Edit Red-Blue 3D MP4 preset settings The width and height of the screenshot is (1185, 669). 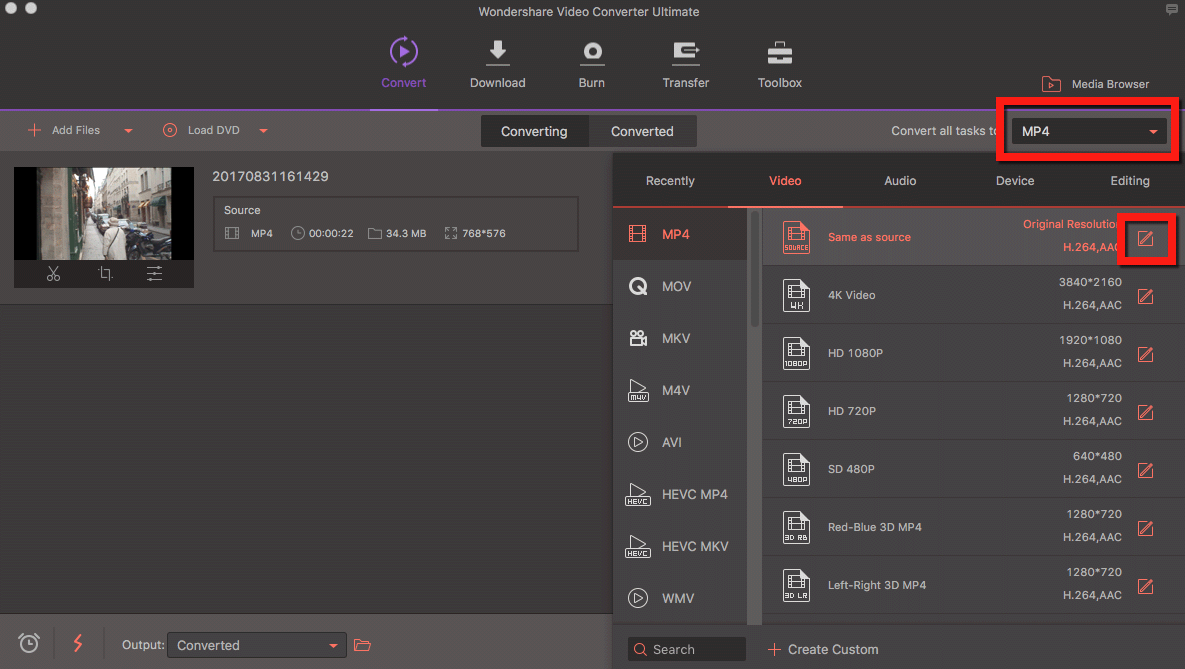click(1146, 528)
